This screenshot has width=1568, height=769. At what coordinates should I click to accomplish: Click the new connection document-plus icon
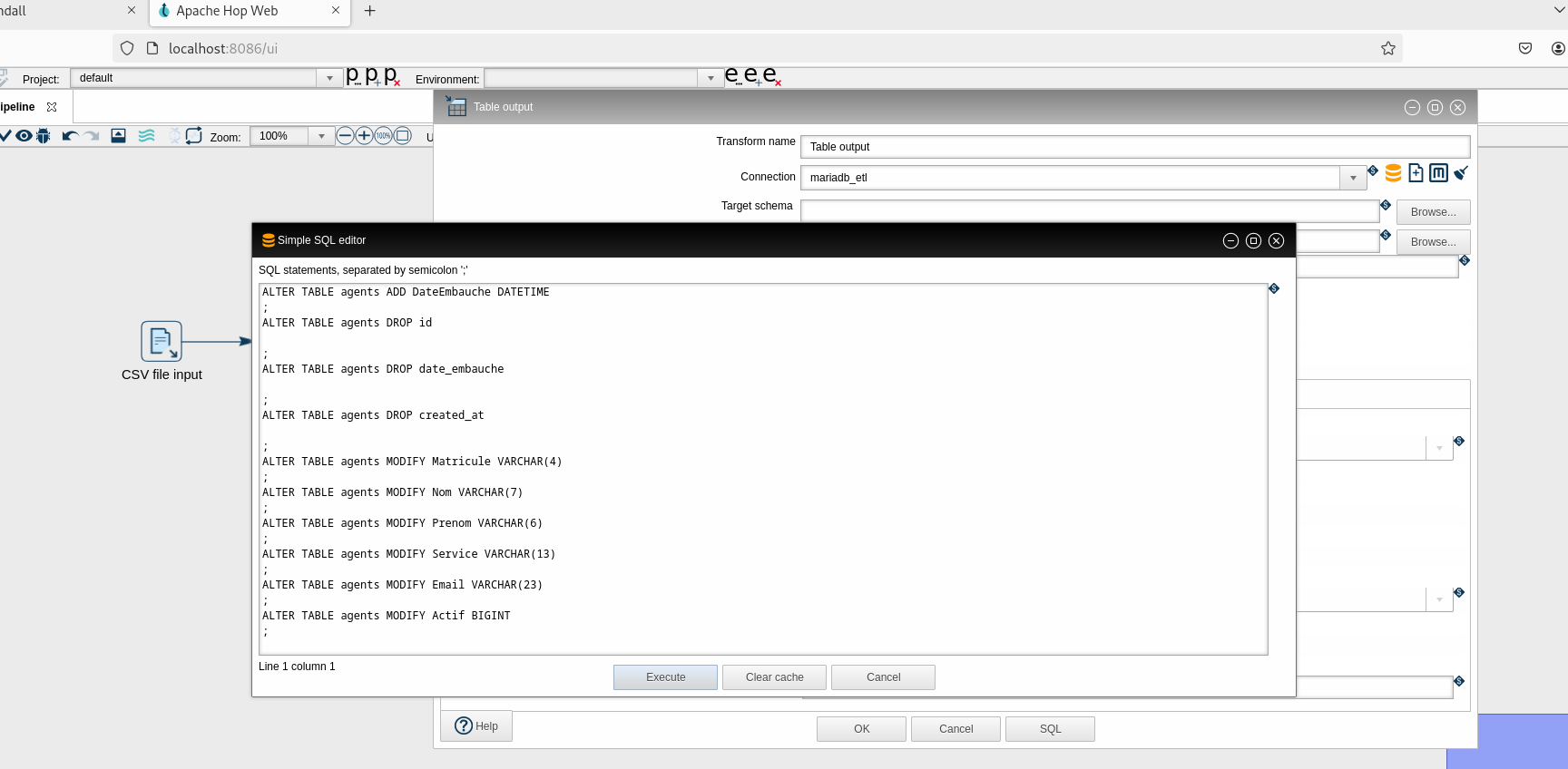click(1416, 173)
